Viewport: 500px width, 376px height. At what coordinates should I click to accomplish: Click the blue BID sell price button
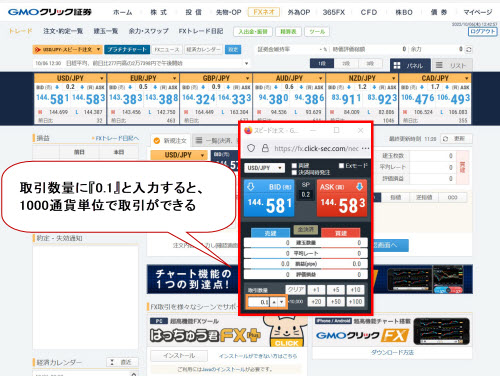[x=269, y=198]
